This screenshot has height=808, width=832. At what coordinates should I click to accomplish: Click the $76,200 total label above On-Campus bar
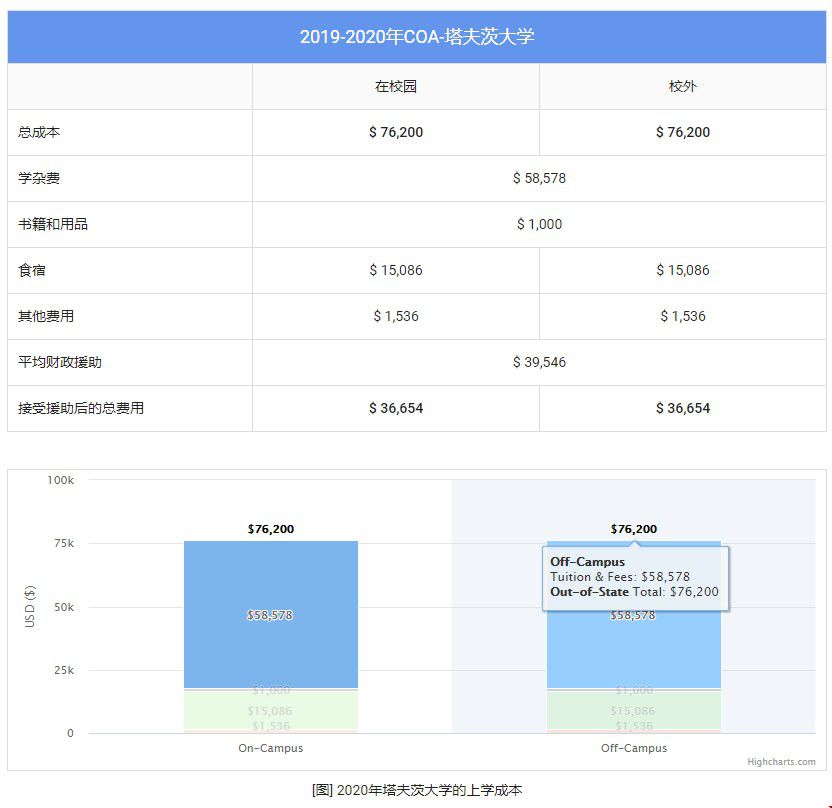(271, 529)
